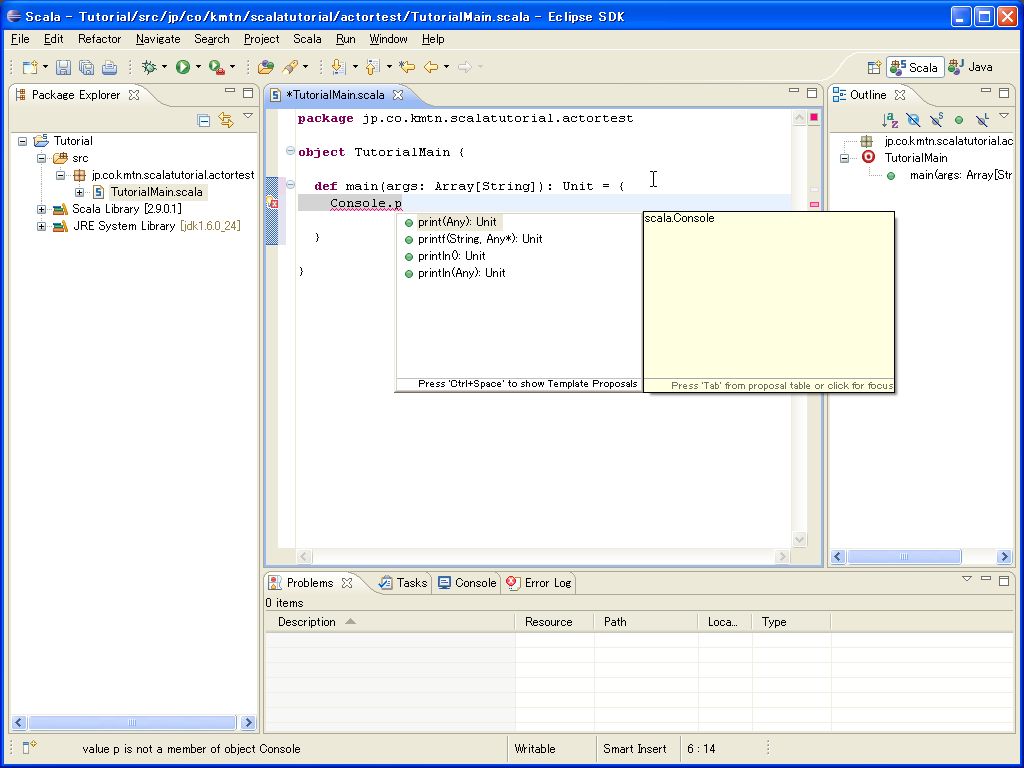
Task: Click the Open Perspective icon
Action: point(874,67)
